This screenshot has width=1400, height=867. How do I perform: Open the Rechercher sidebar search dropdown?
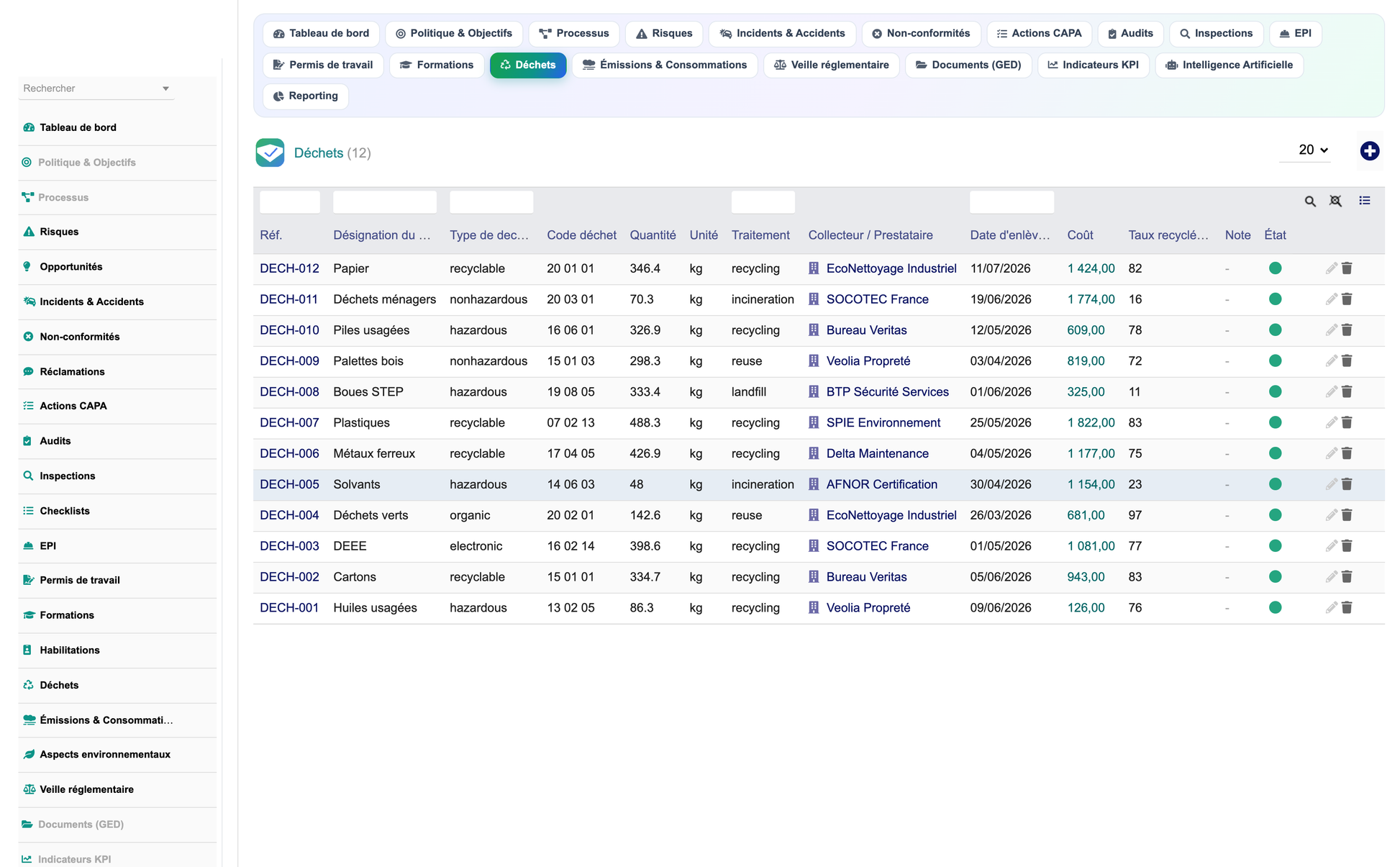(96, 88)
